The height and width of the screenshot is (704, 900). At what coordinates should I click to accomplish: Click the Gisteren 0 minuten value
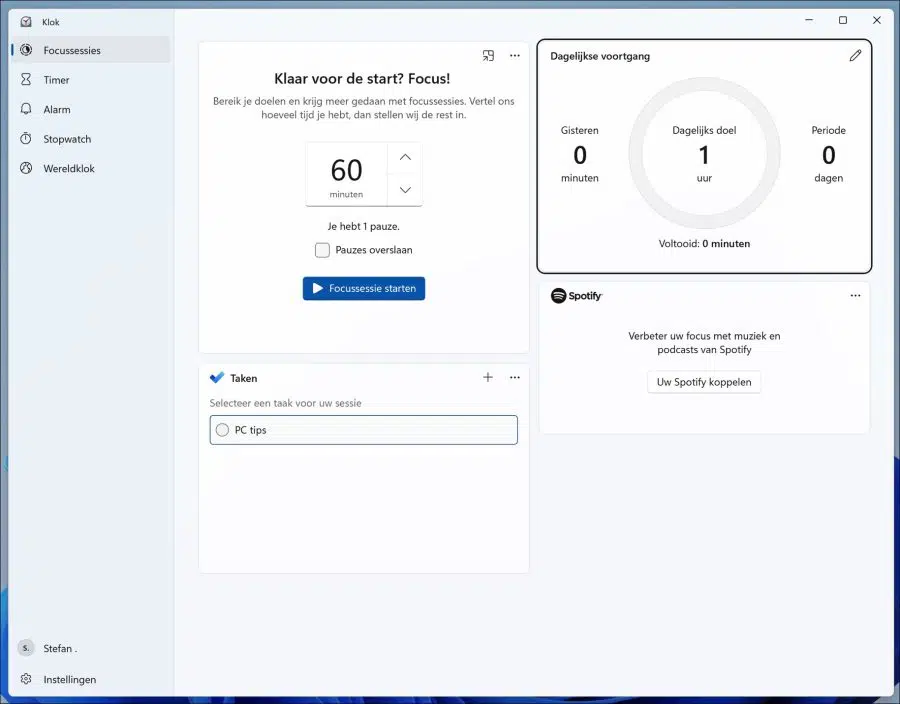pos(580,154)
